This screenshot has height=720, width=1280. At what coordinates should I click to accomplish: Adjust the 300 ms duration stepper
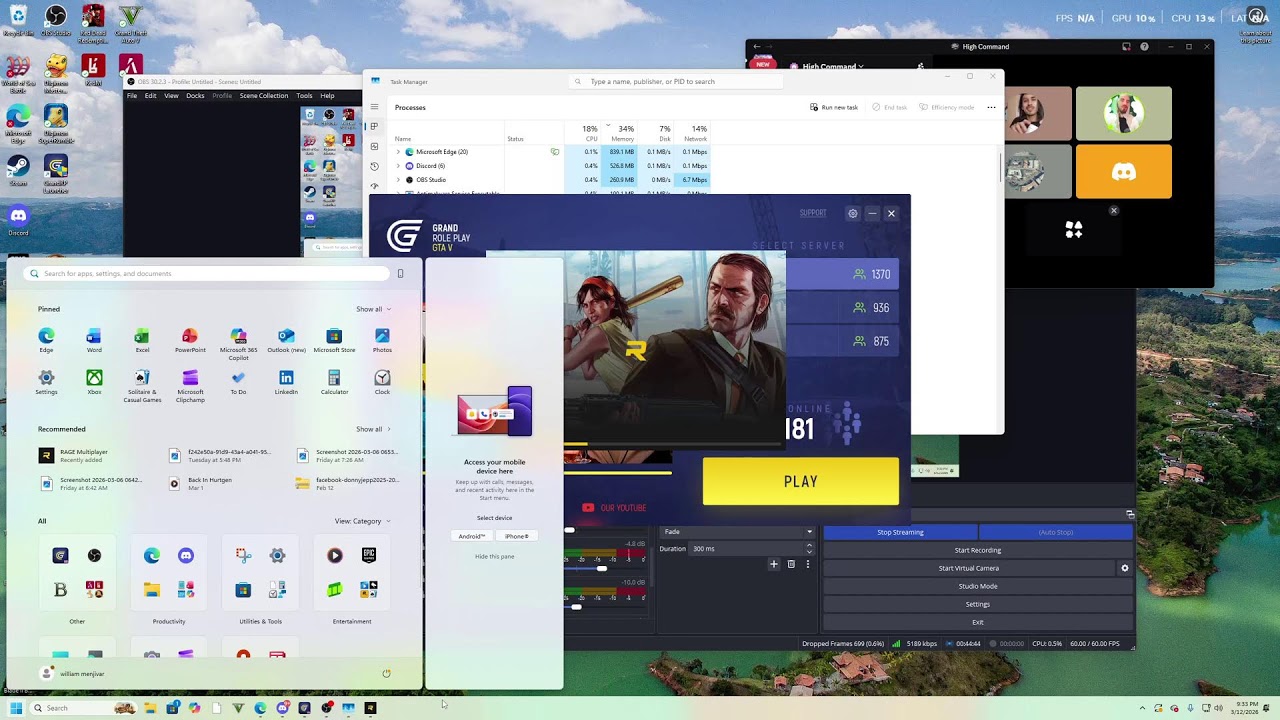[809, 549]
